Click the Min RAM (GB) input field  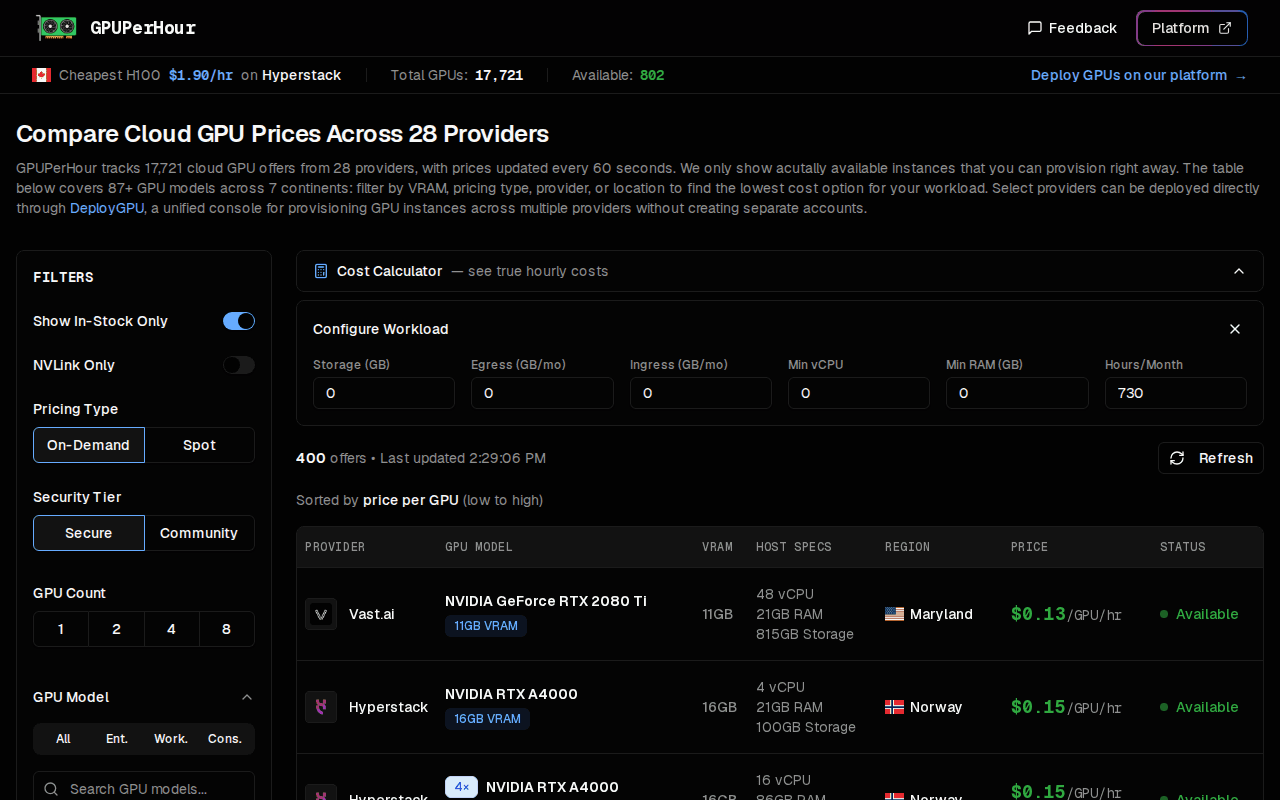pos(1017,393)
